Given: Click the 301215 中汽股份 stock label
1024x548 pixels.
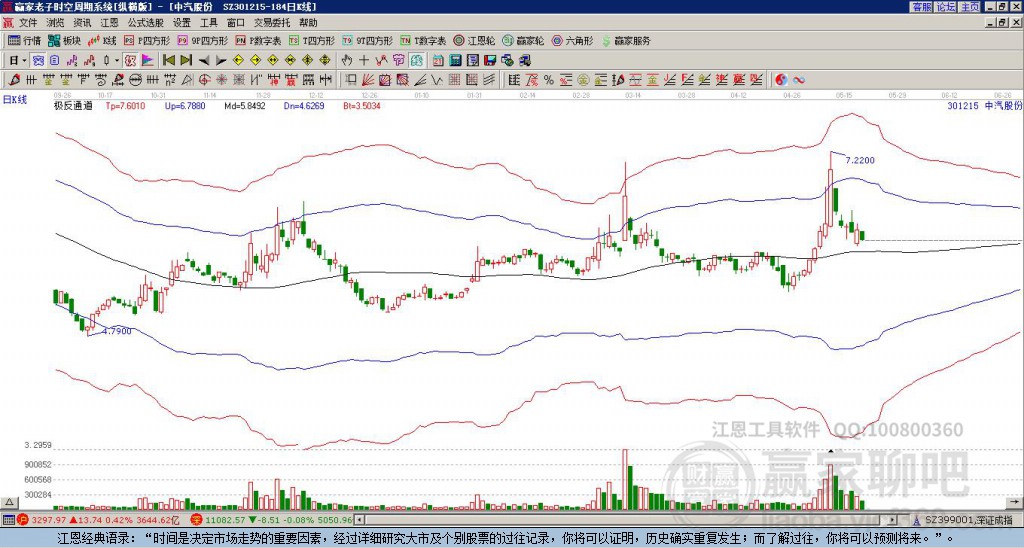Looking at the screenshot, I should [985, 106].
